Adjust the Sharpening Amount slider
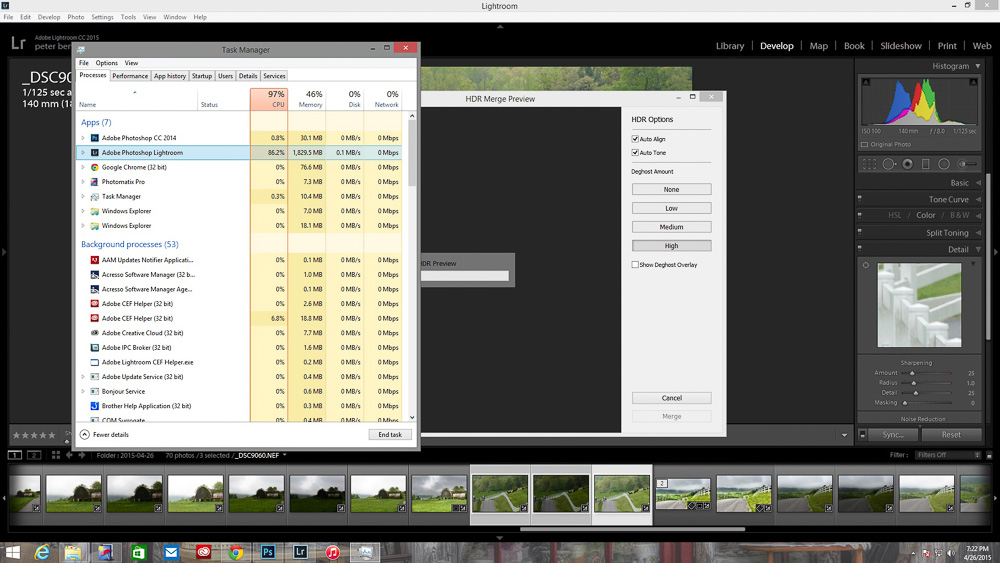 coord(911,373)
